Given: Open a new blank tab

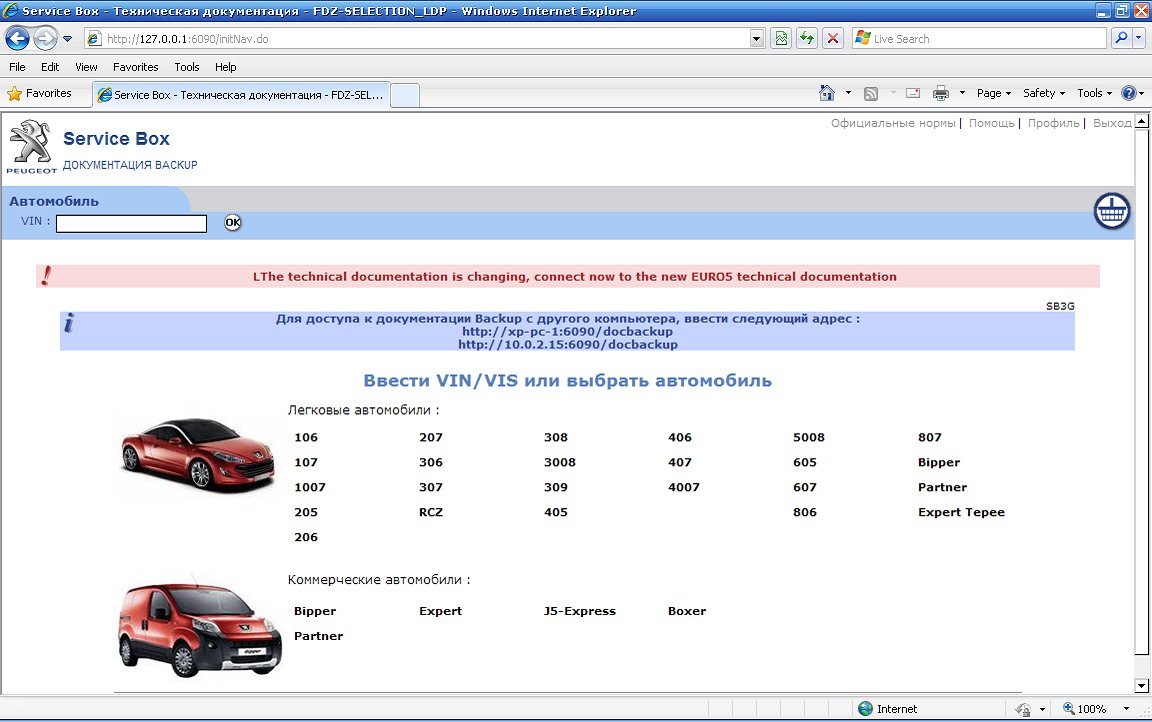Looking at the screenshot, I should pyautogui.click(x=405, y=95).
